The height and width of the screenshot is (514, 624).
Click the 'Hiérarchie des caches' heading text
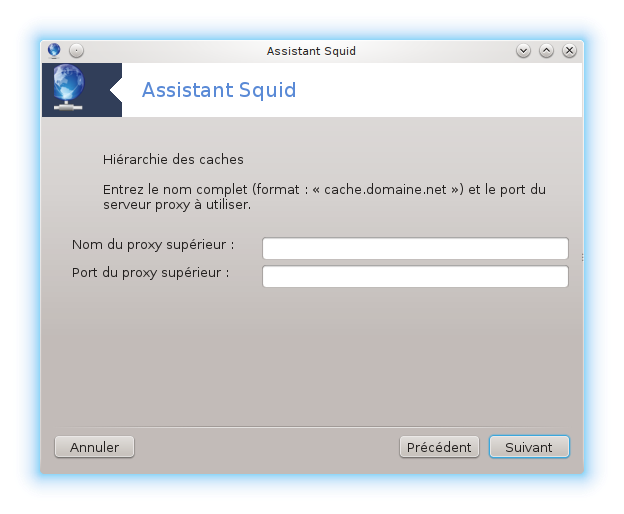pyautogui.click(x=173, y=160)
